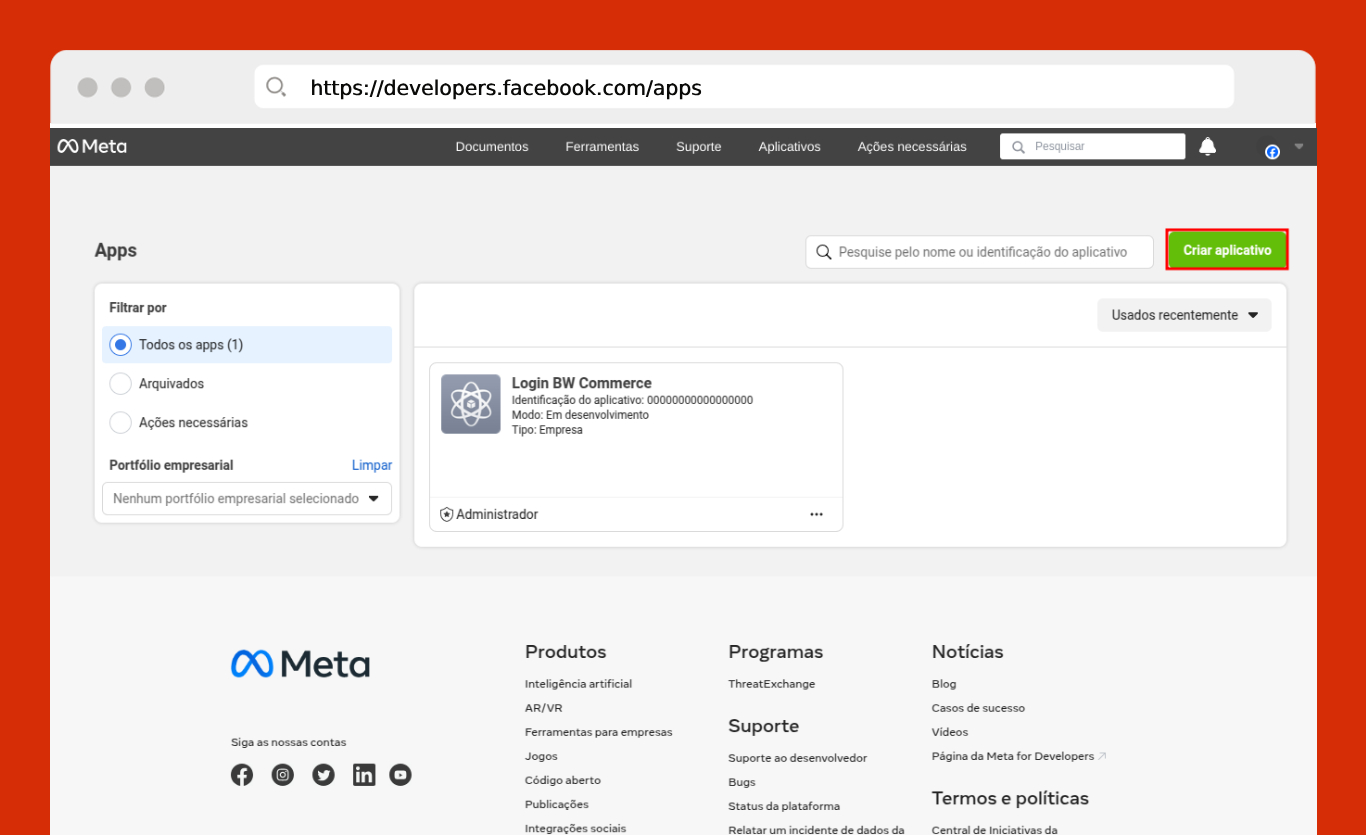Open the Bugs footer link

(x=742, y=782)
